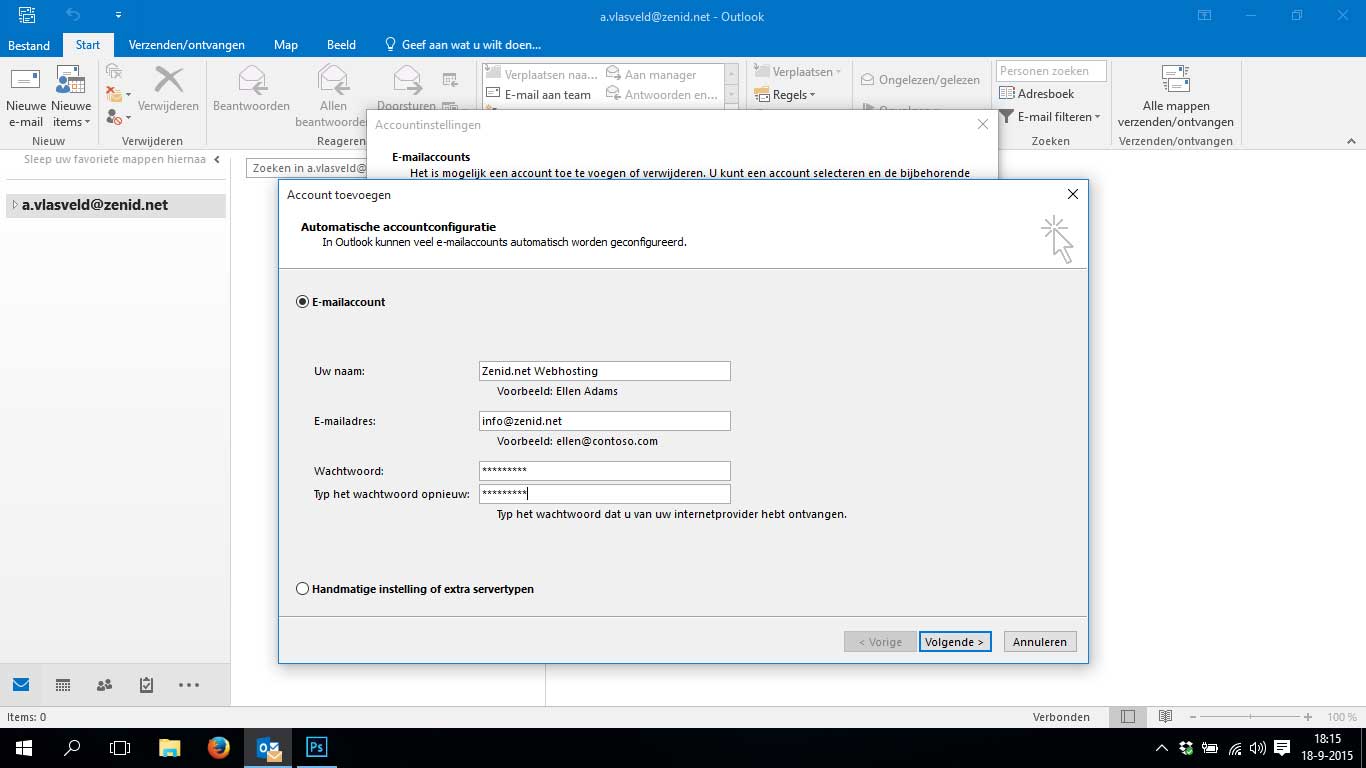The width and height of the screenshot is (1366, 768).
Task: Open Photoshop from the taskbar
Action: point(317,747)
